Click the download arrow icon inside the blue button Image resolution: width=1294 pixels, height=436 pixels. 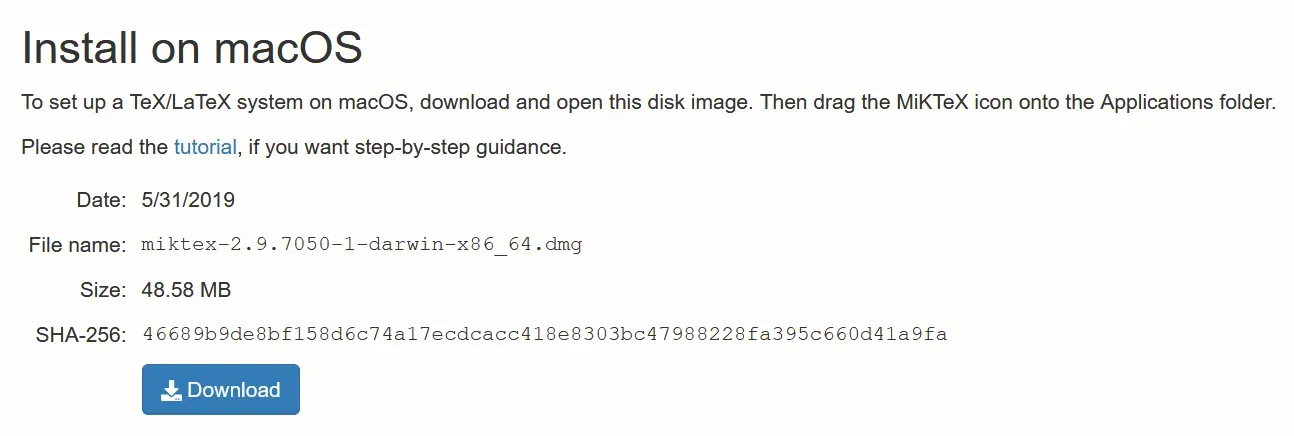pyautogui.click(x=172, y=390)
